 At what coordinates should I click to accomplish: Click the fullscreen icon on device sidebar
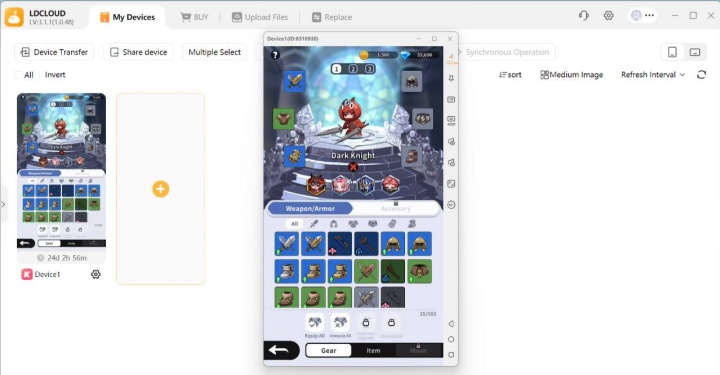(451, 184)
